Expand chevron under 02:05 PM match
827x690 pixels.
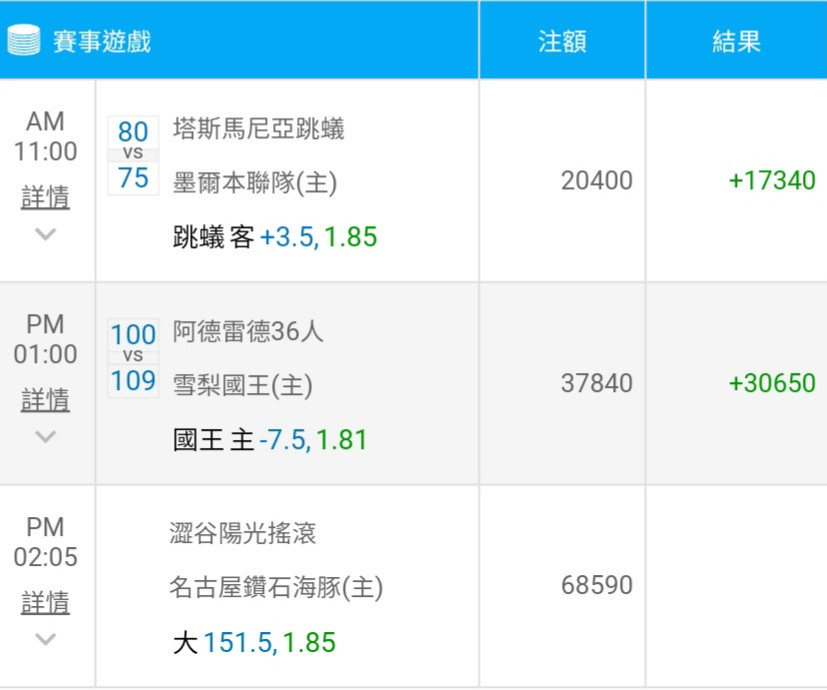click(x=45, y=639)
